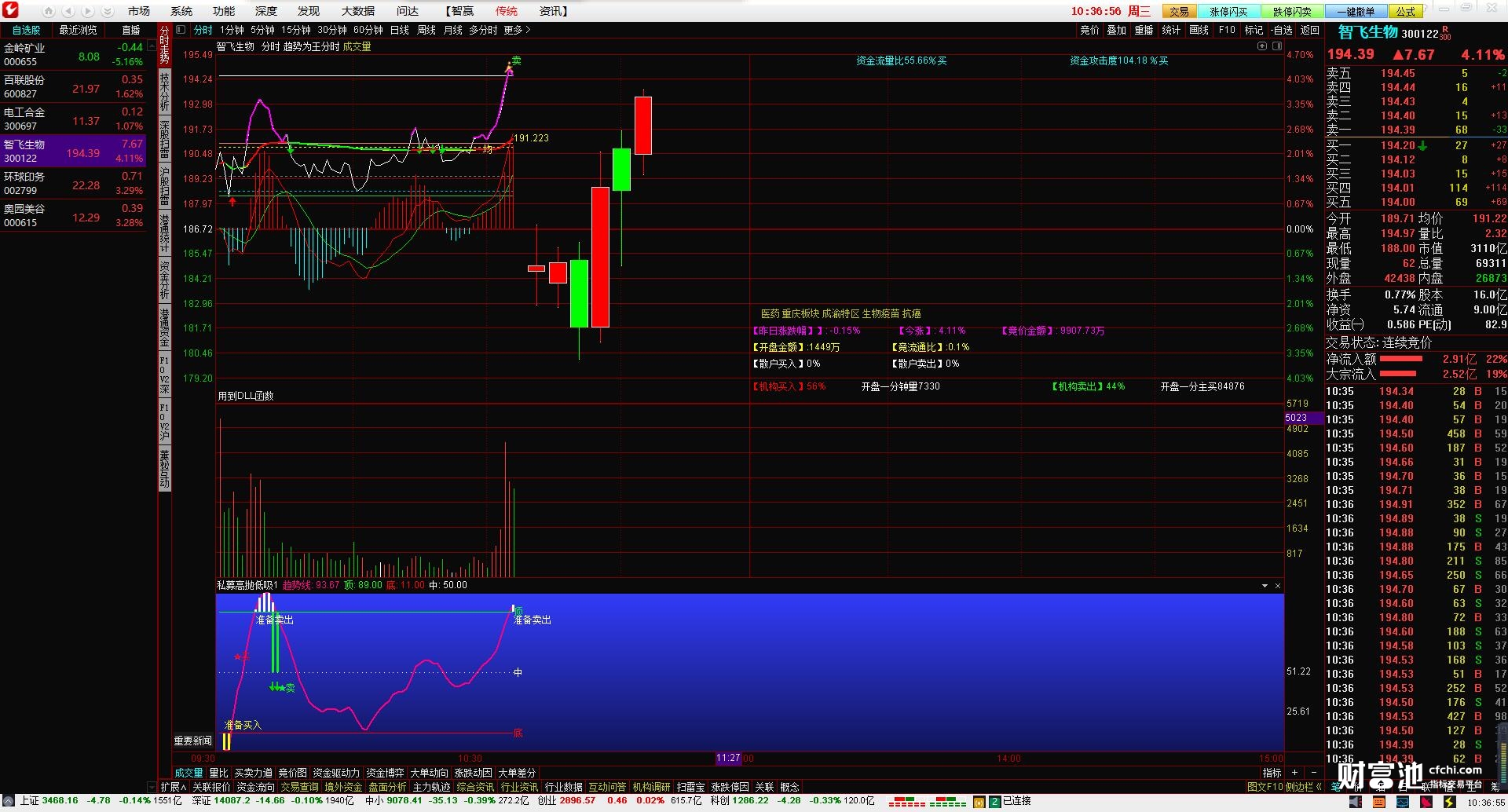This screenshot has width=1508, height=812.
Task: Click the 跌停闪卖 button
Action: (x=1293, y=11)
